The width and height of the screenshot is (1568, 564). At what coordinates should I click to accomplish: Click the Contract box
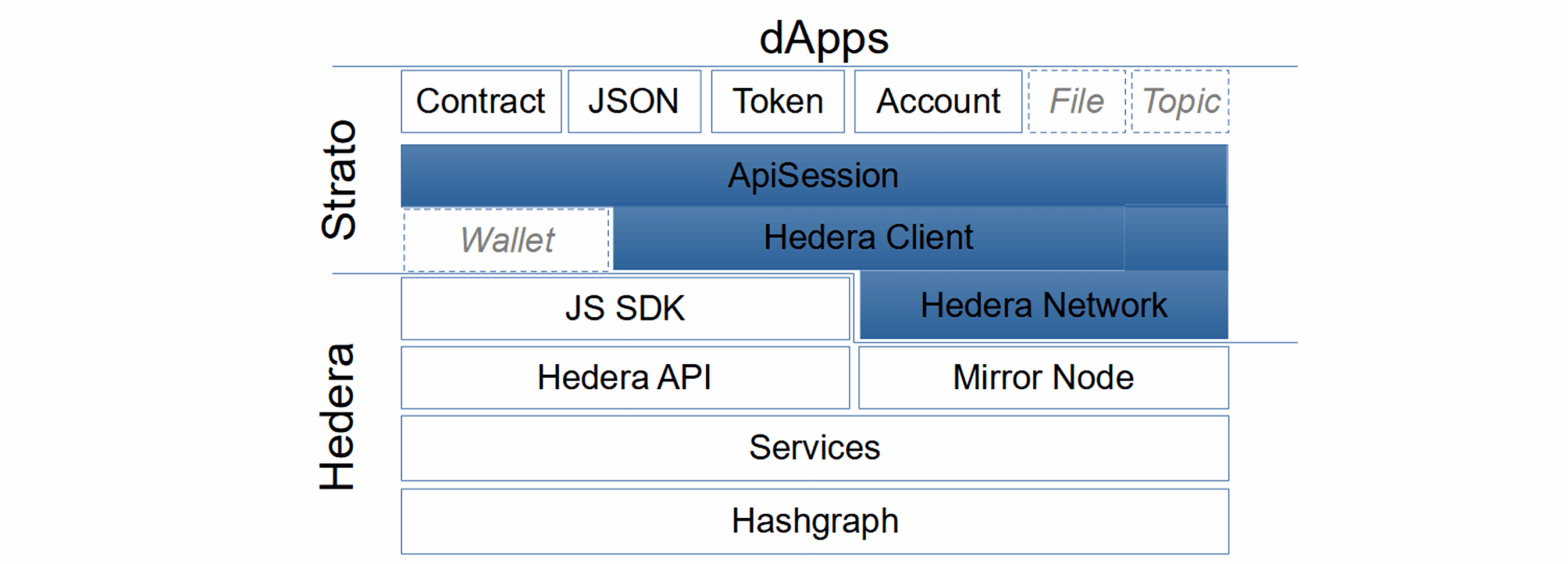(481, 102)
